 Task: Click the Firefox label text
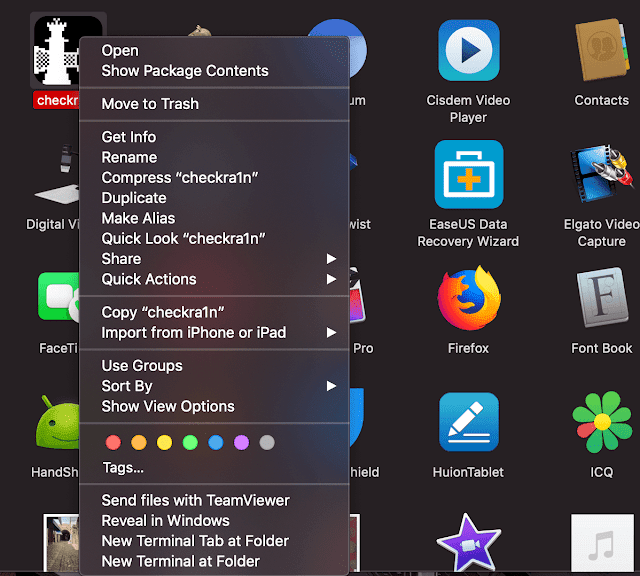tap(468, 349)
